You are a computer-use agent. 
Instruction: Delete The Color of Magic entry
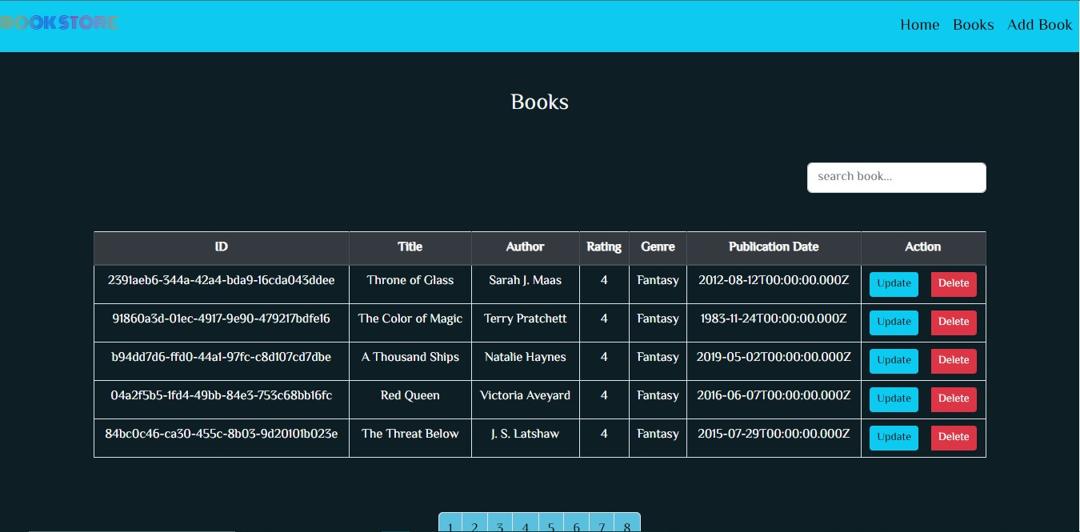[x=953, y=323]
